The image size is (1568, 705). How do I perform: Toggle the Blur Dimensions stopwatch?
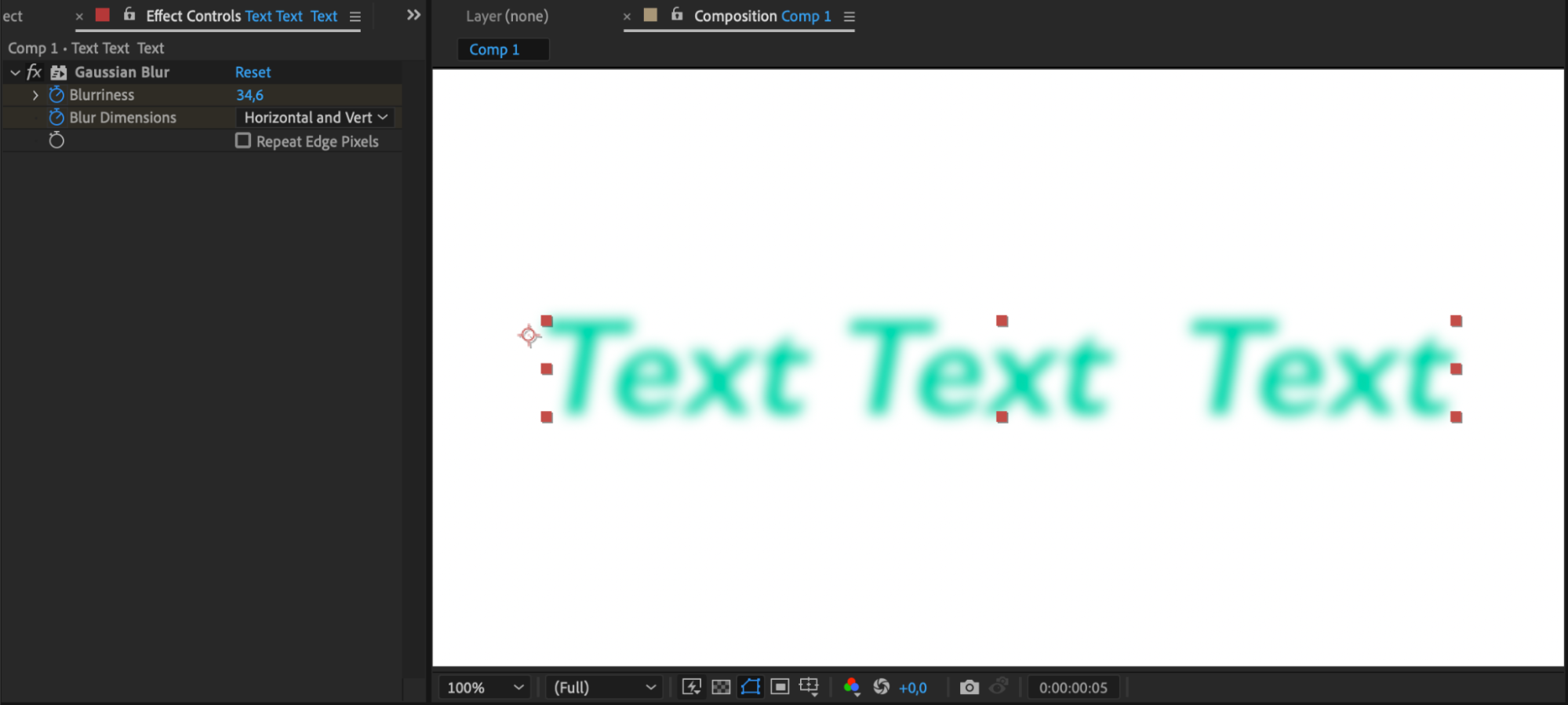click(56, 118)
